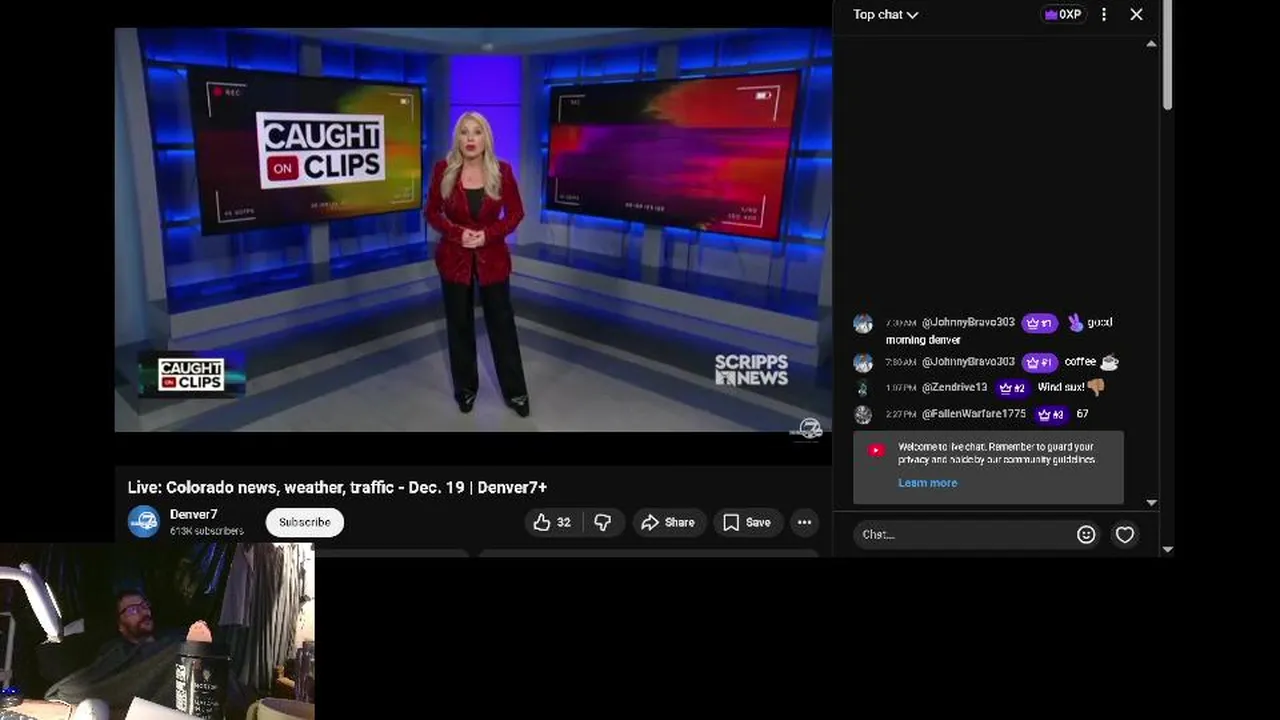Screen dimensions: 1280x720
Task: Open avatar of @Zendrive13
Action: 863,388
